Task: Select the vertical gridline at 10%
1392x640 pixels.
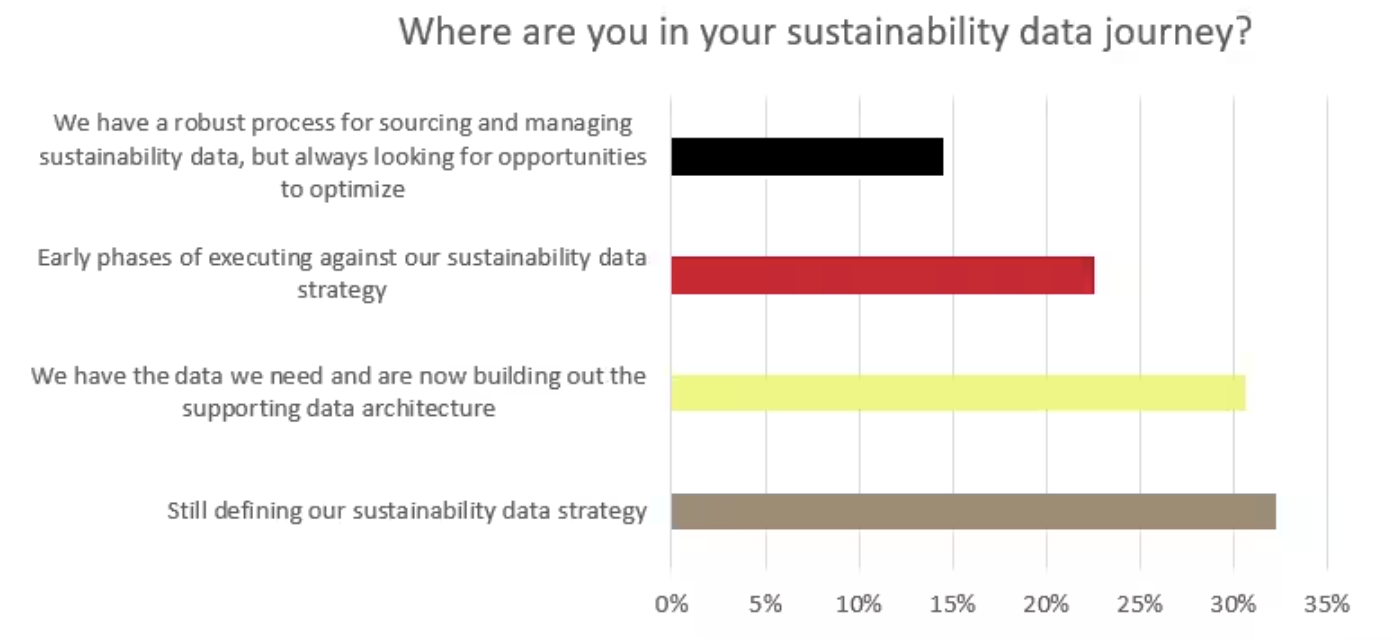Action: (x=859, y=330)
